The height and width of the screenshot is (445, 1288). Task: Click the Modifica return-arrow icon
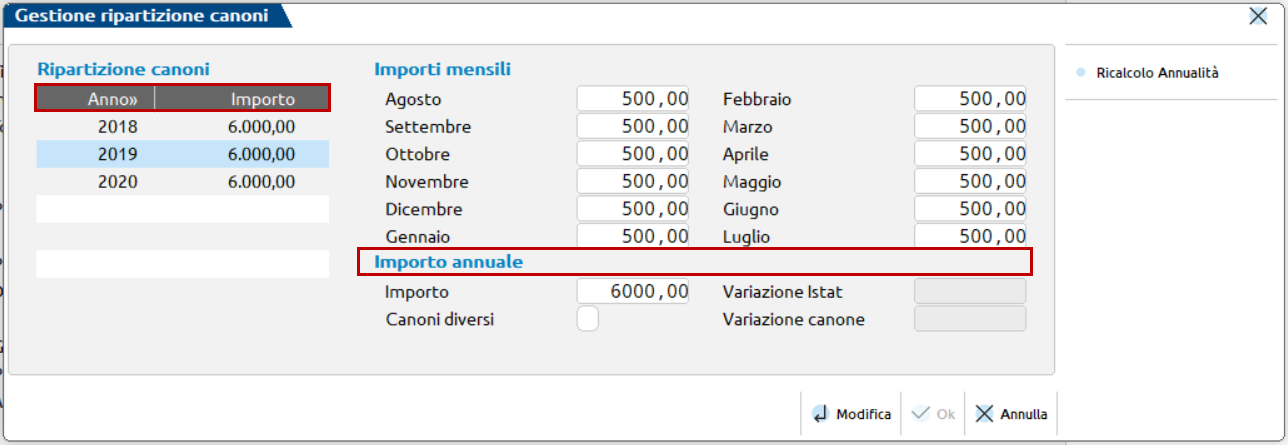(x=821, y=414)
